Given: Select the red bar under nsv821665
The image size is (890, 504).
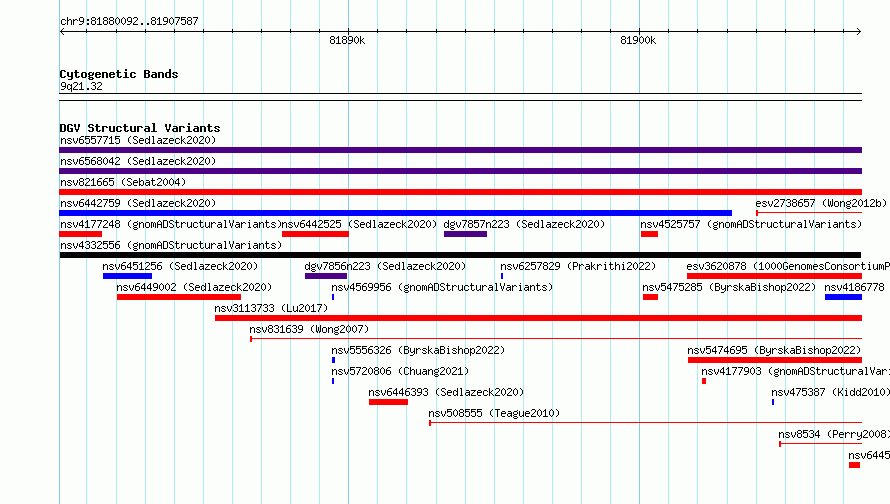Looking at the screenshot, I should point(461,192).
